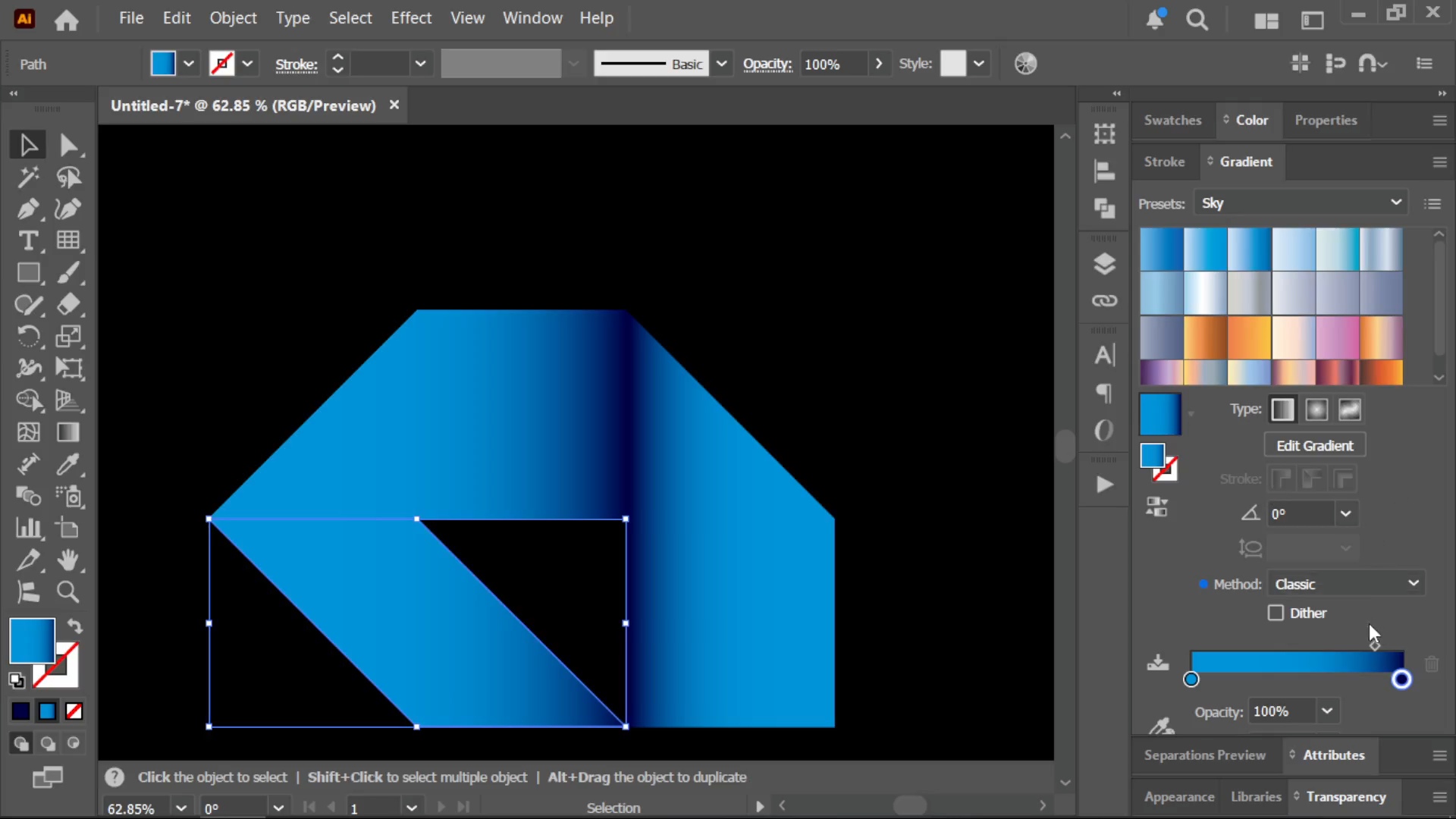Set paint mode to None
The image size is (1456, 819).
[74, 711]
